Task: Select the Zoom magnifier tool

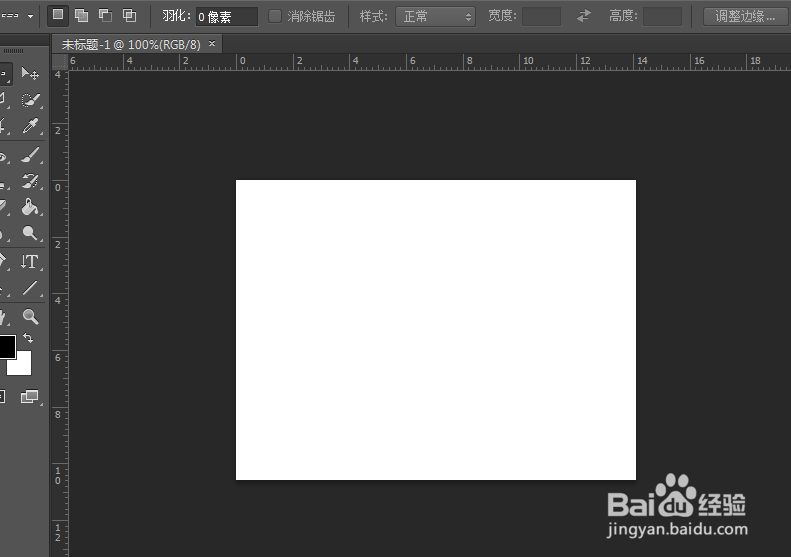Action: (x=30, y=316)
